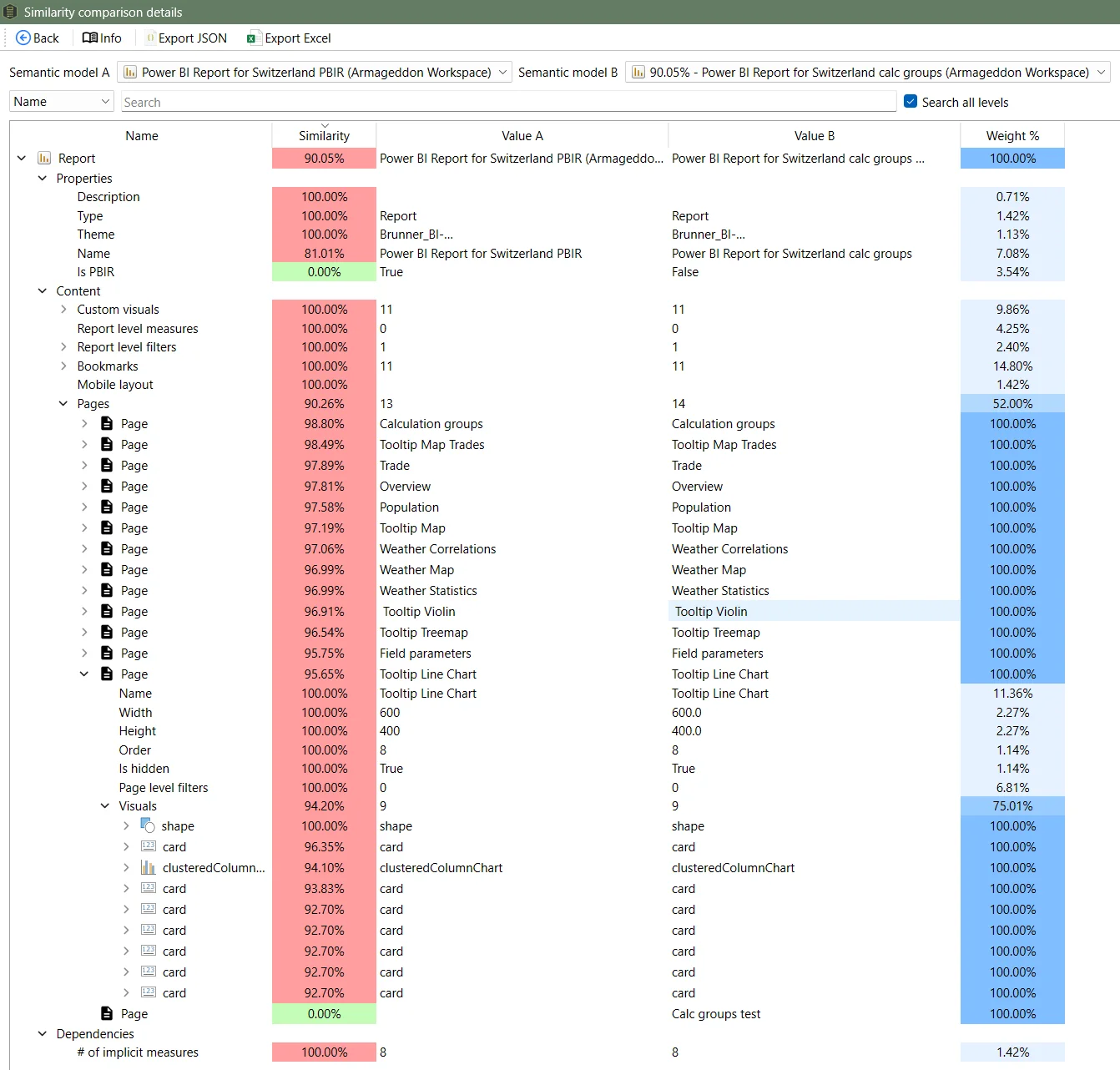Click the 'Calc groups test' Value B cell
Image resolution: width=1120 pixels, height=1070 pixels.
coord(815,1013)
